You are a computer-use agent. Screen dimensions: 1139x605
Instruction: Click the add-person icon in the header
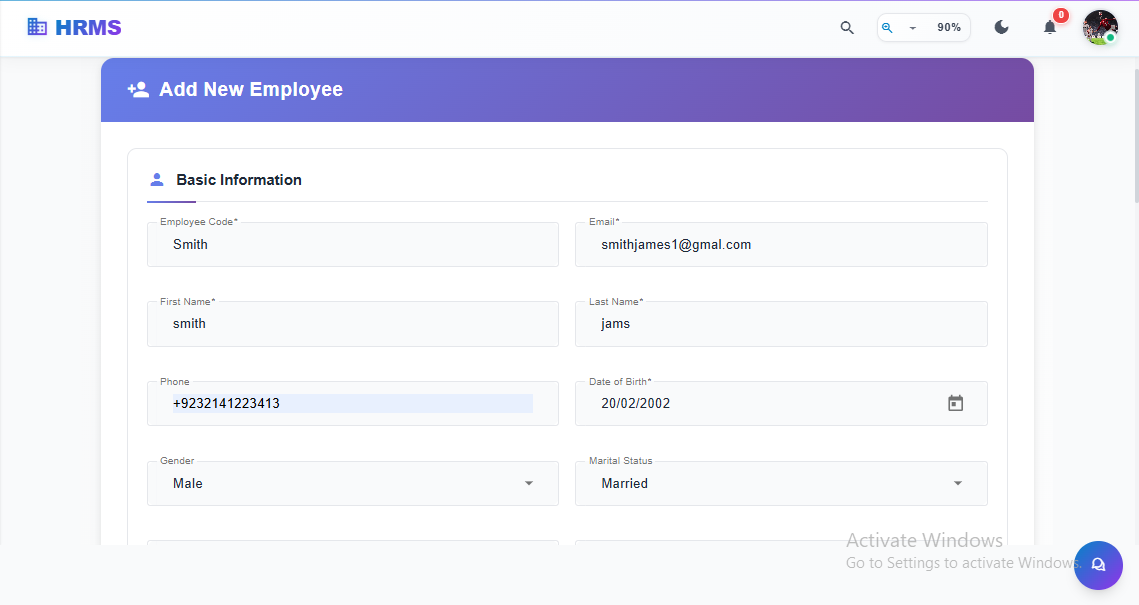(x=138, y=89)
